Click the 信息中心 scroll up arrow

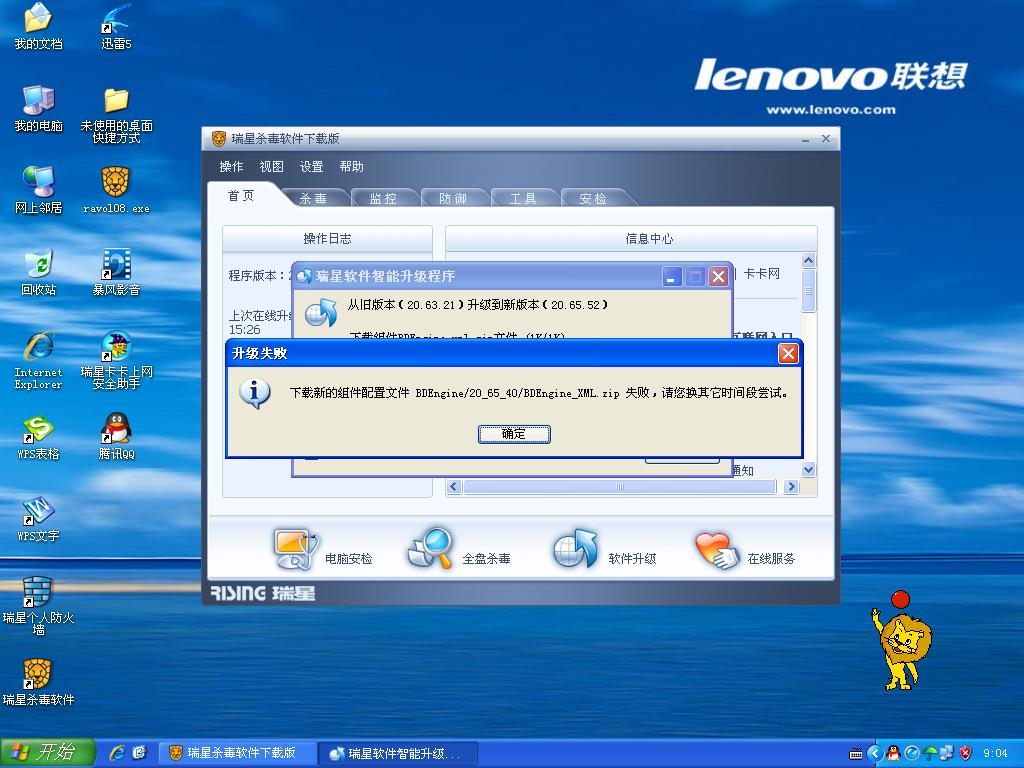point(808,261)
